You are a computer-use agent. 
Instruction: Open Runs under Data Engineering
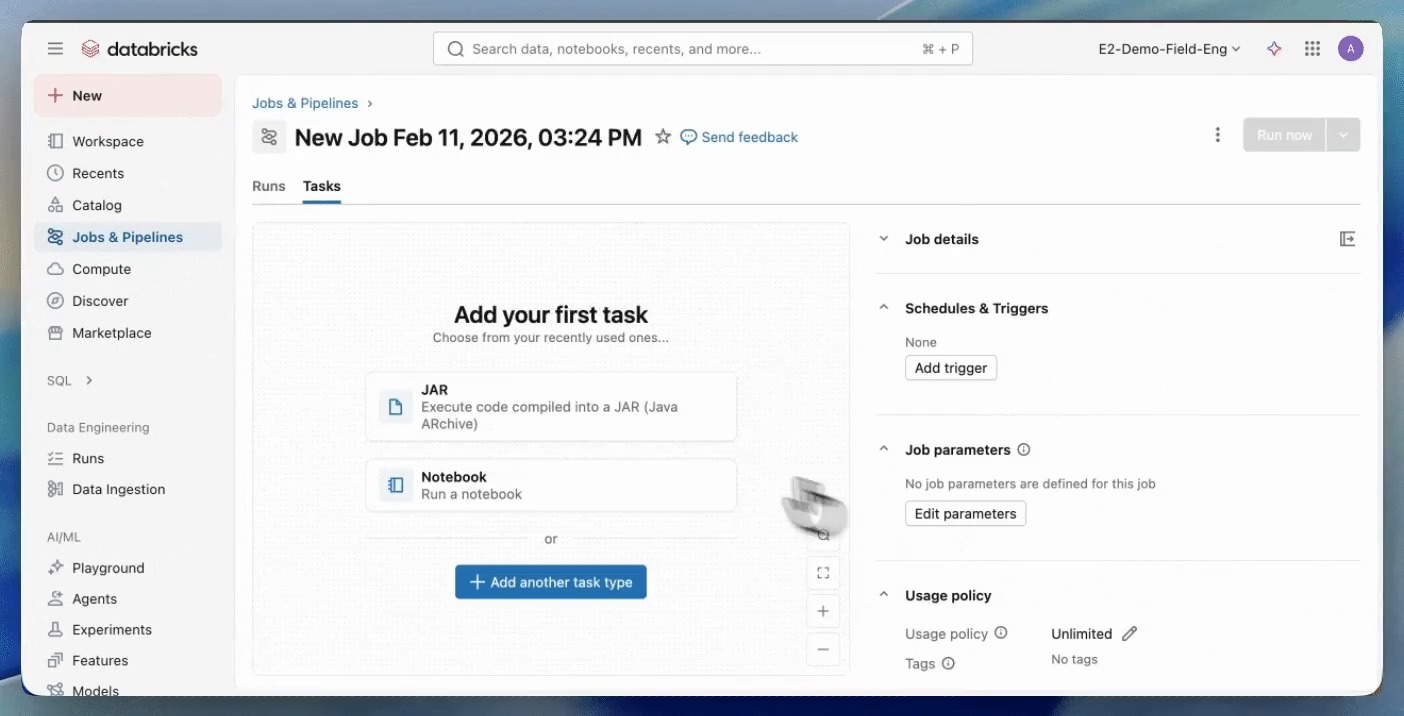coord(128,458)
